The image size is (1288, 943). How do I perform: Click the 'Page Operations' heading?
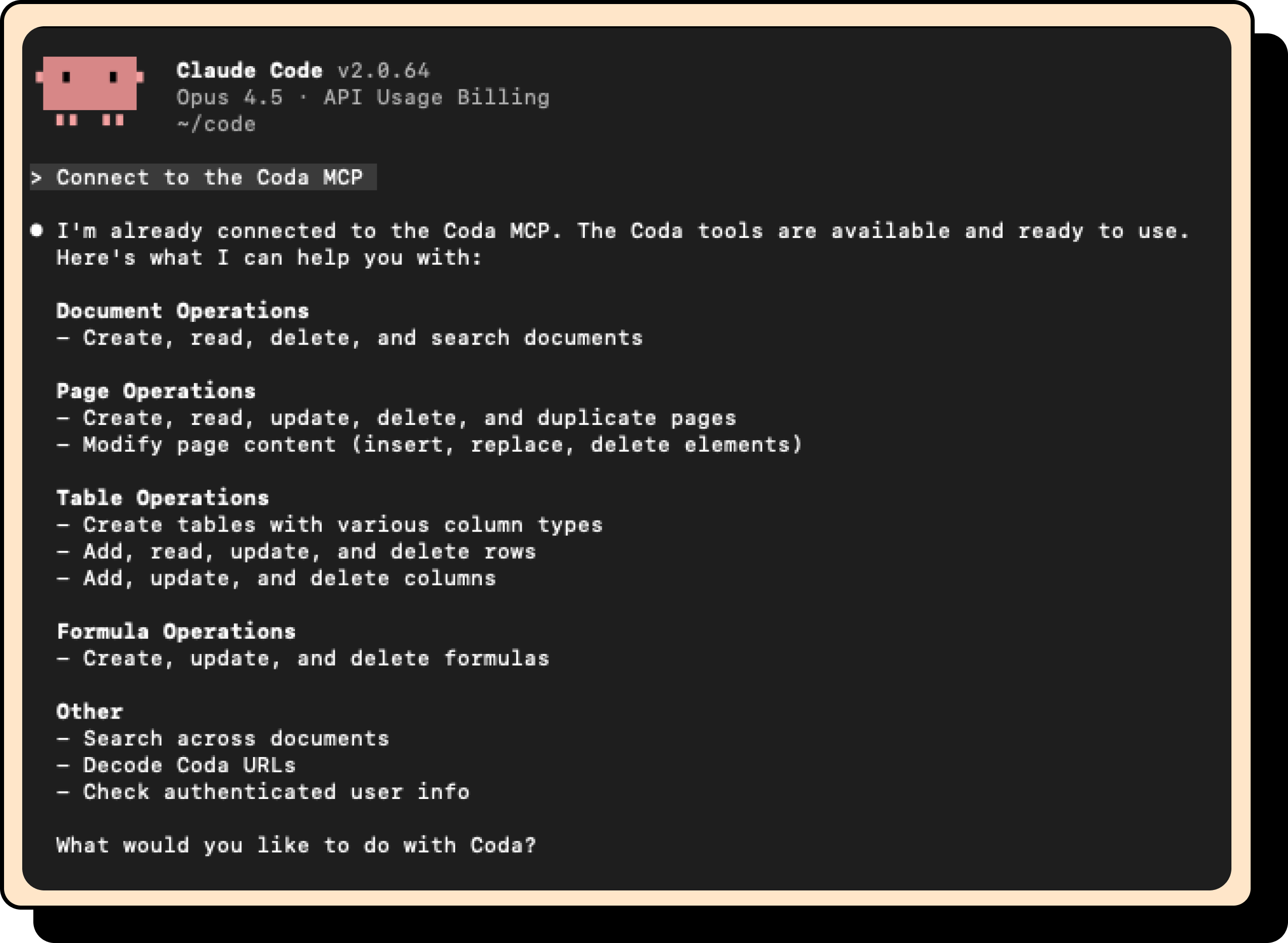point(156,392)
